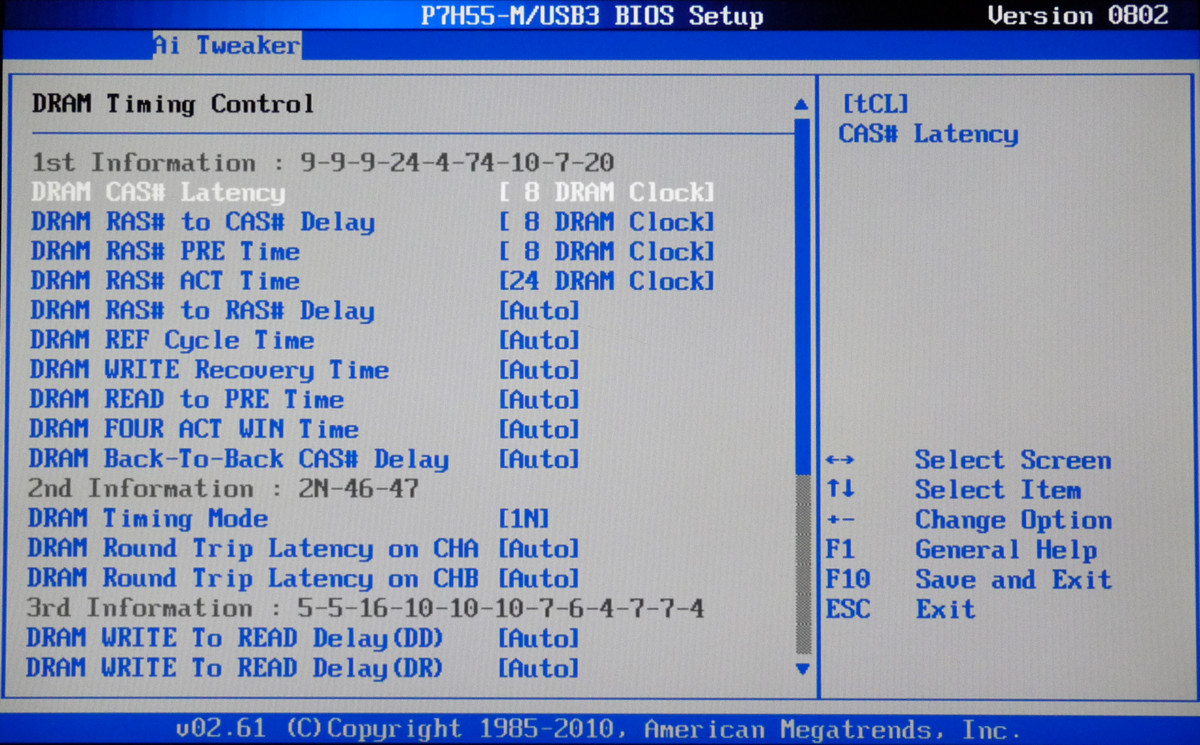Click the American Megatrends copyright footer
This screenshot has width=1200, height=745.
coord(600,729)
